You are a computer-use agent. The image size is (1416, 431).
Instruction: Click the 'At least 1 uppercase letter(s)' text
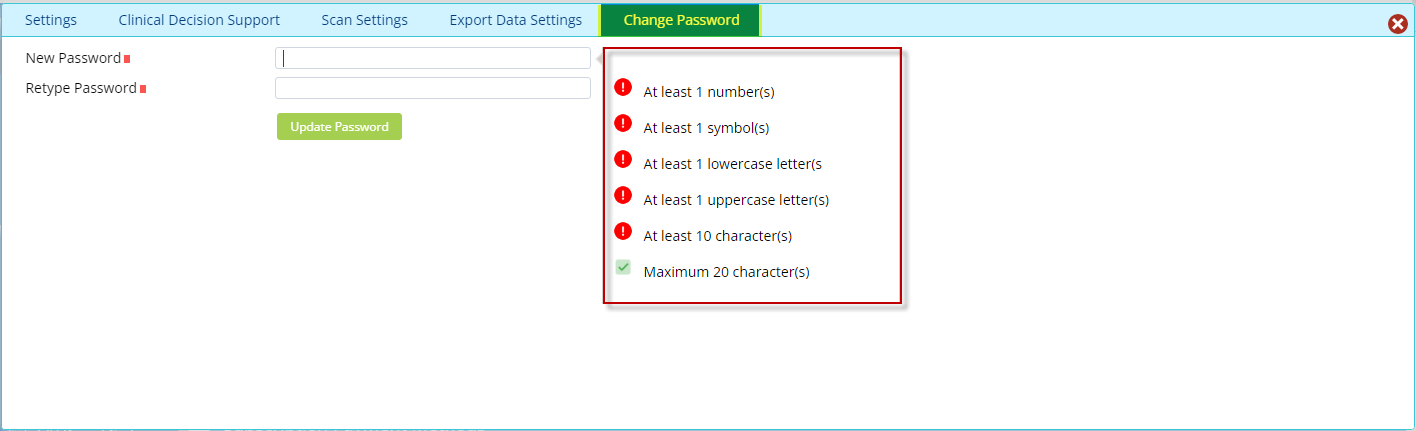736,200
